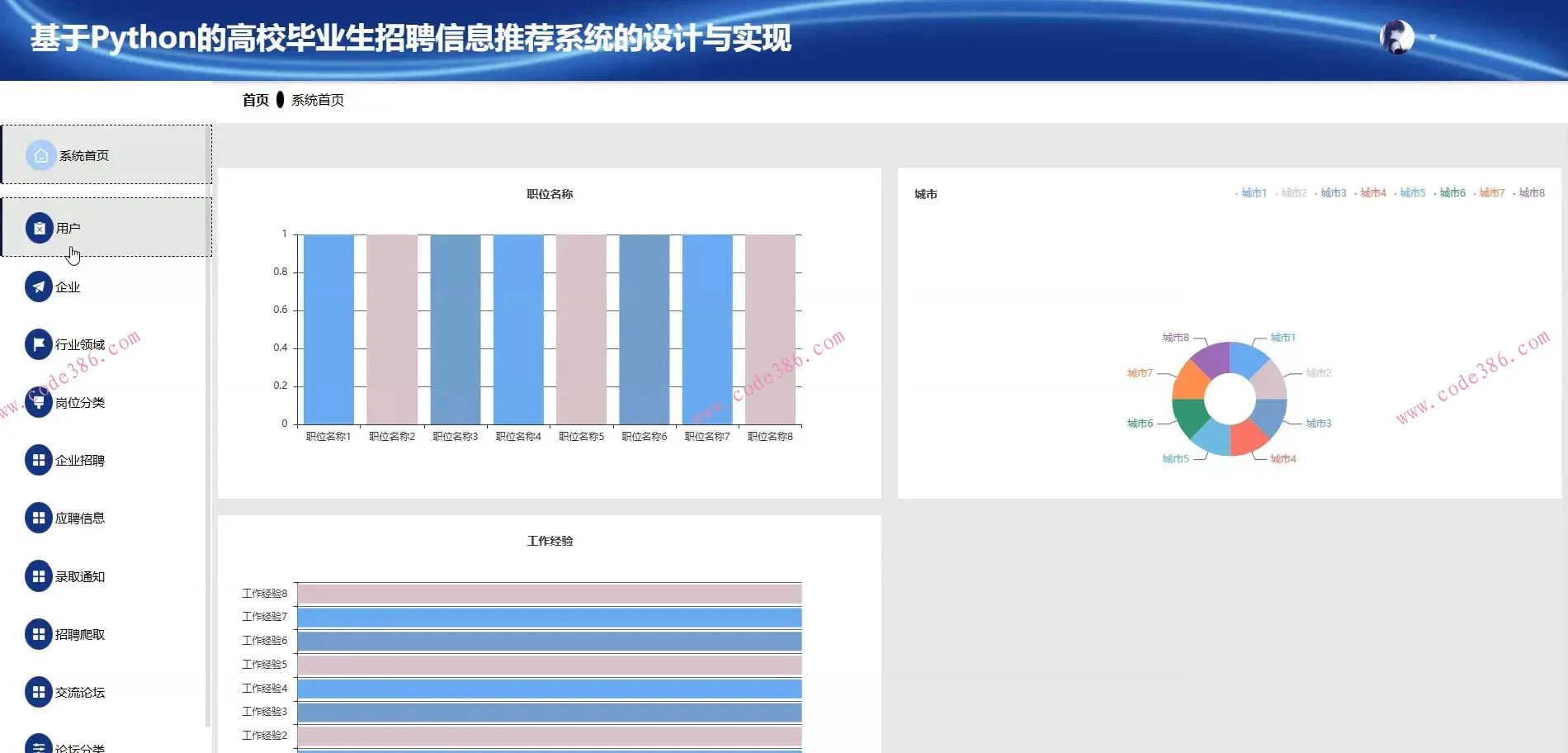Open the 录取通知 menu item
Image resolution: width=1568 pixels, height=753 pixels.
tap(80, 576)
